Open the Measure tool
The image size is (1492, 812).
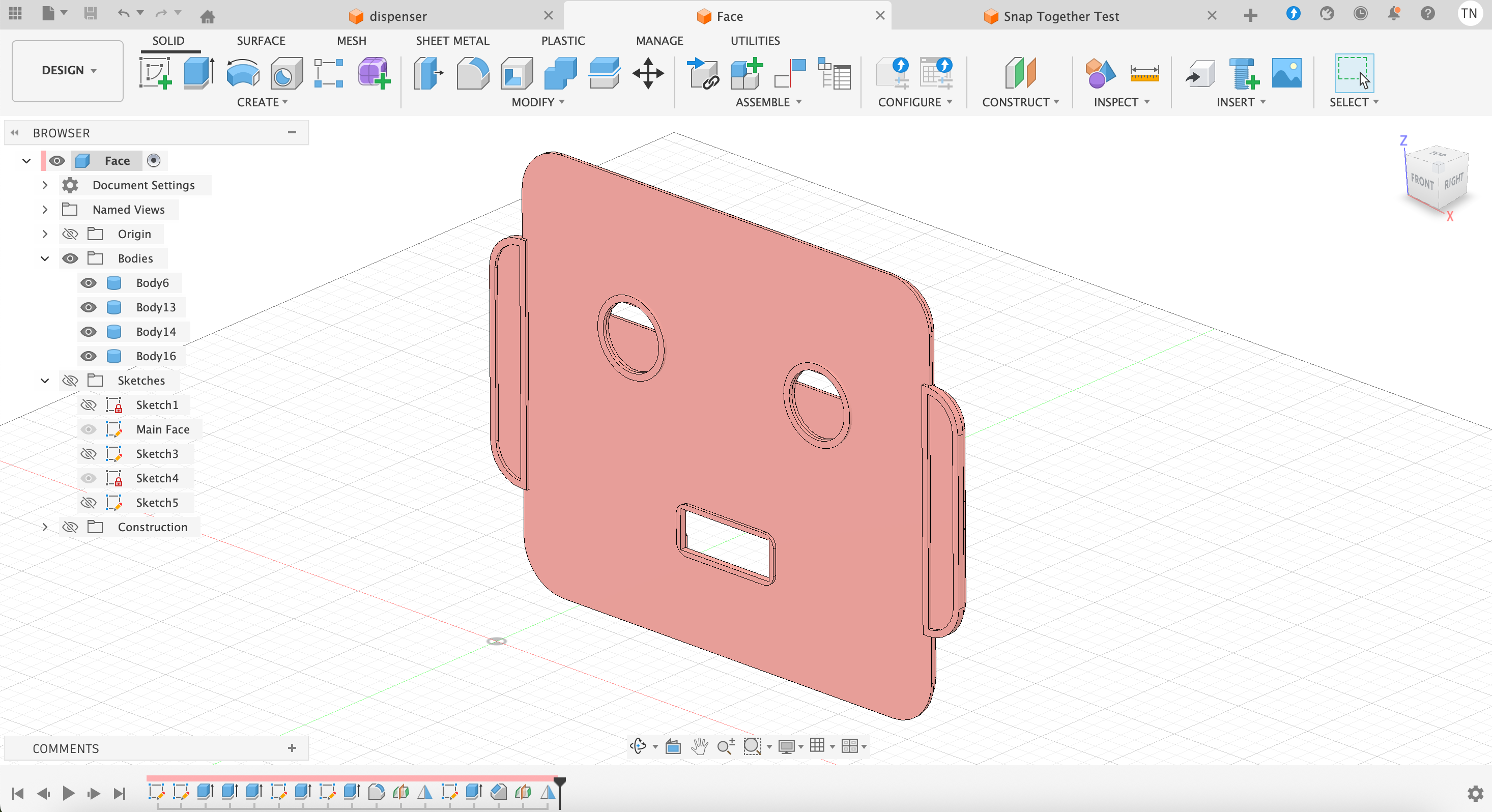pos(1144,73)
